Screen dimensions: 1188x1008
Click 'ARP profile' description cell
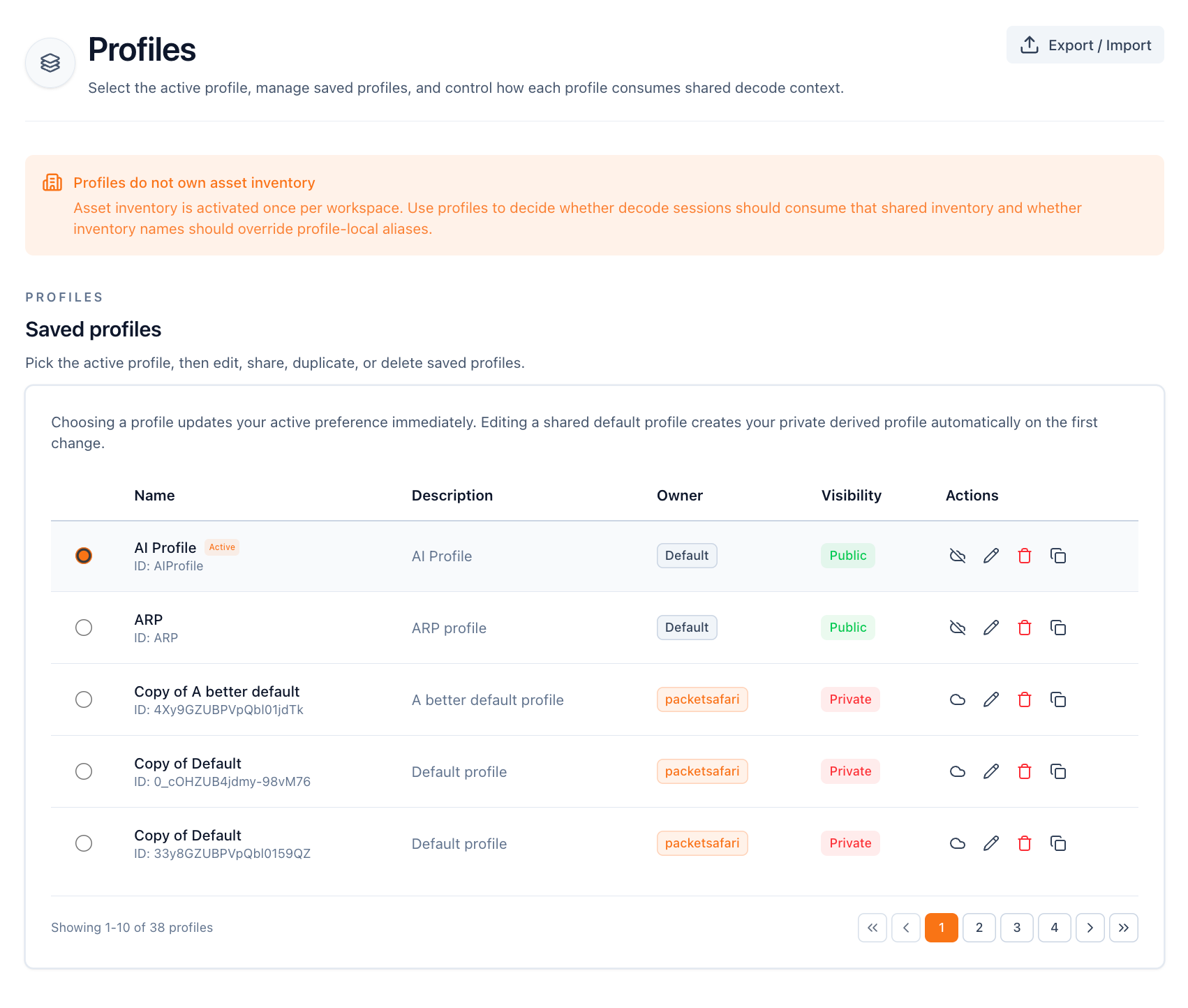point(449,628)
